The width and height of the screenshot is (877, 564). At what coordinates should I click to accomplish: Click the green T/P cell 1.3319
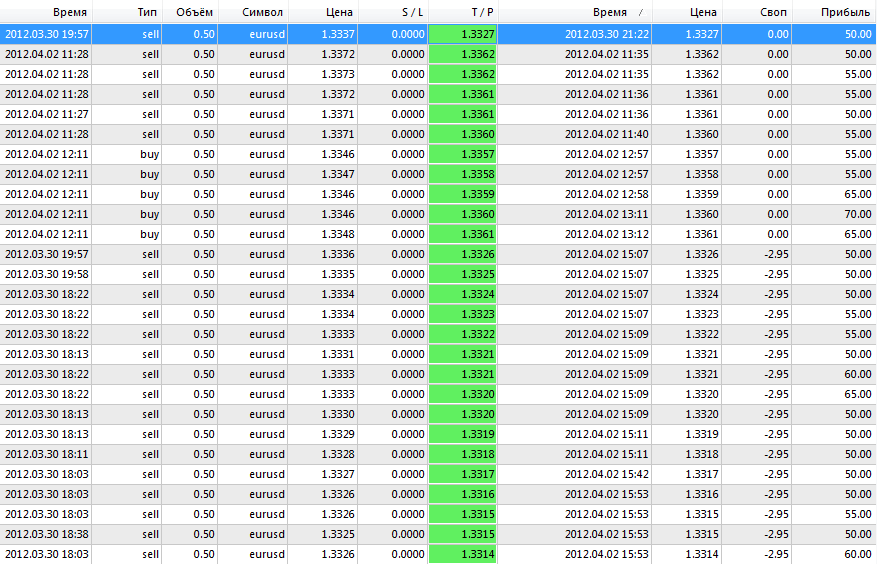463,434
